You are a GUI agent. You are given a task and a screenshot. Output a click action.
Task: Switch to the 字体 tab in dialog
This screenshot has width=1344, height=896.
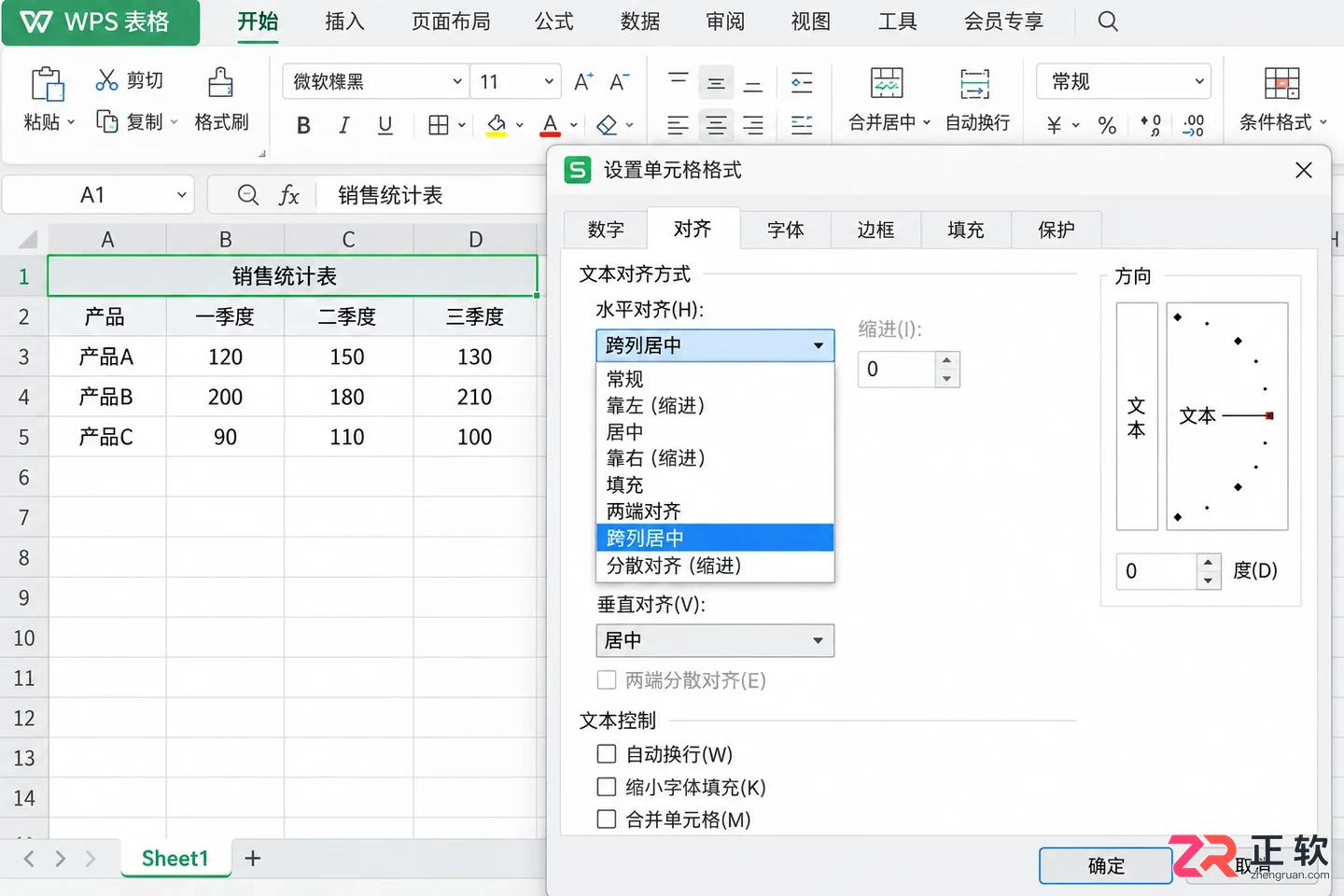point(785,230)
